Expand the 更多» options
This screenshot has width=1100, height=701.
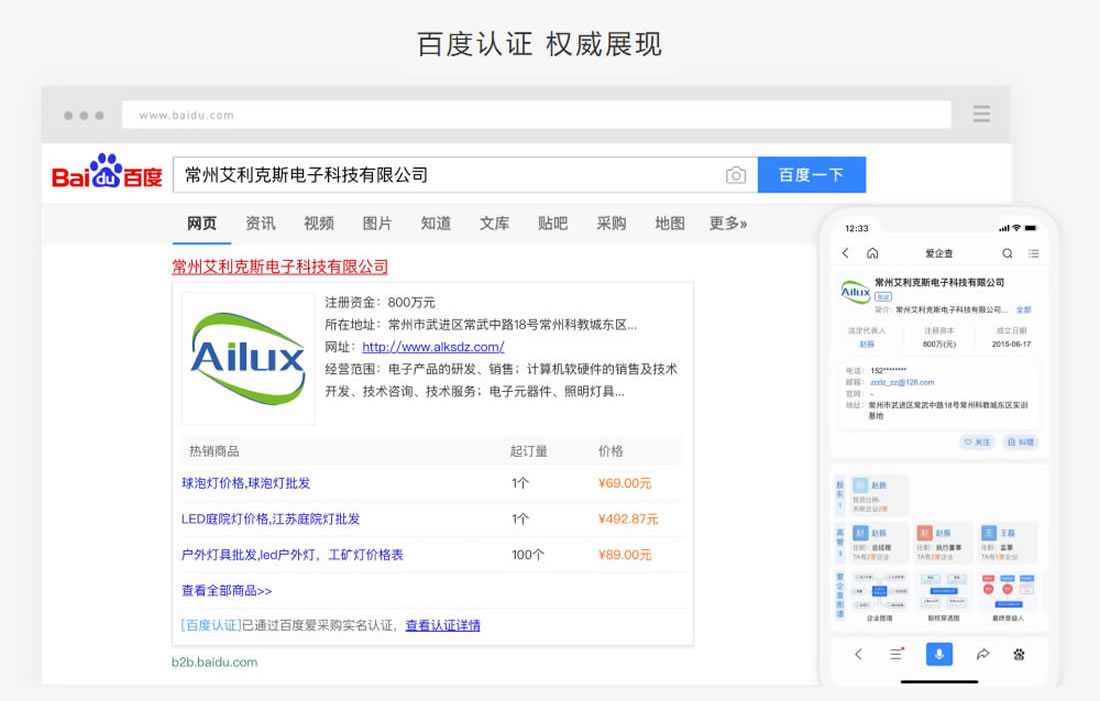click(727, 223)
